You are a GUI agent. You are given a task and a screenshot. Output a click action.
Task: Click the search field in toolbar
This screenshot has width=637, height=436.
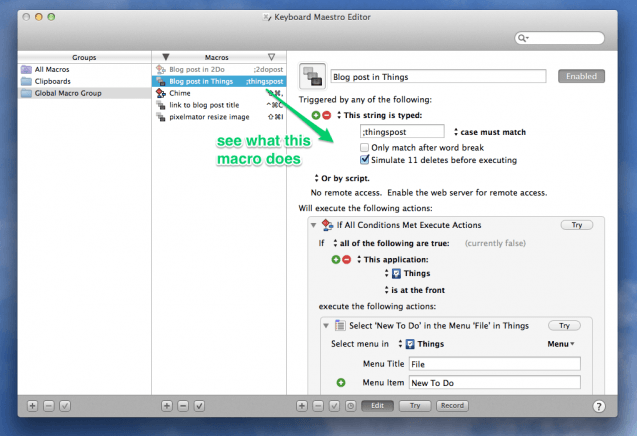coord(559,38)
